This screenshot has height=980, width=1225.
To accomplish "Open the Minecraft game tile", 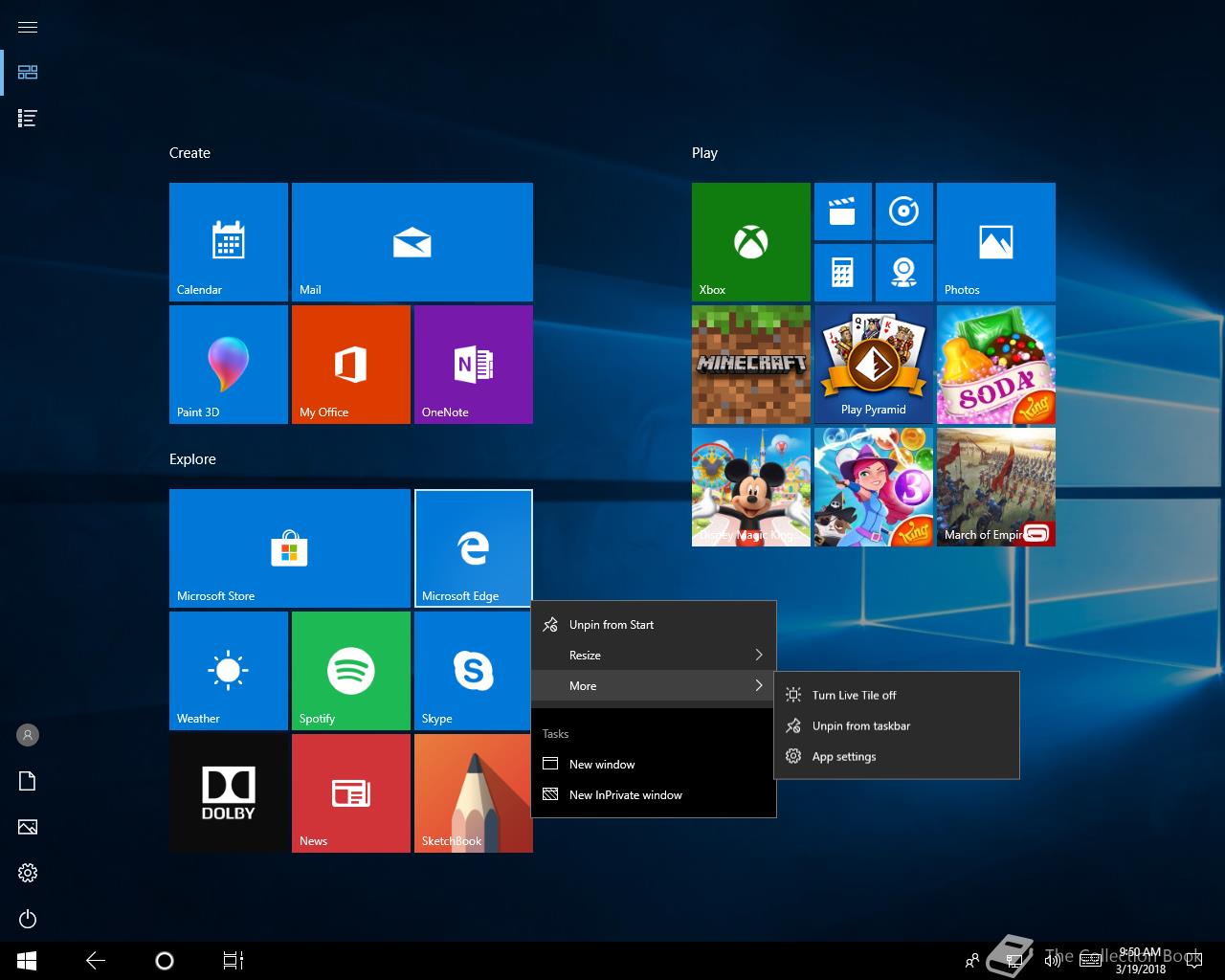I will (750, 365).
